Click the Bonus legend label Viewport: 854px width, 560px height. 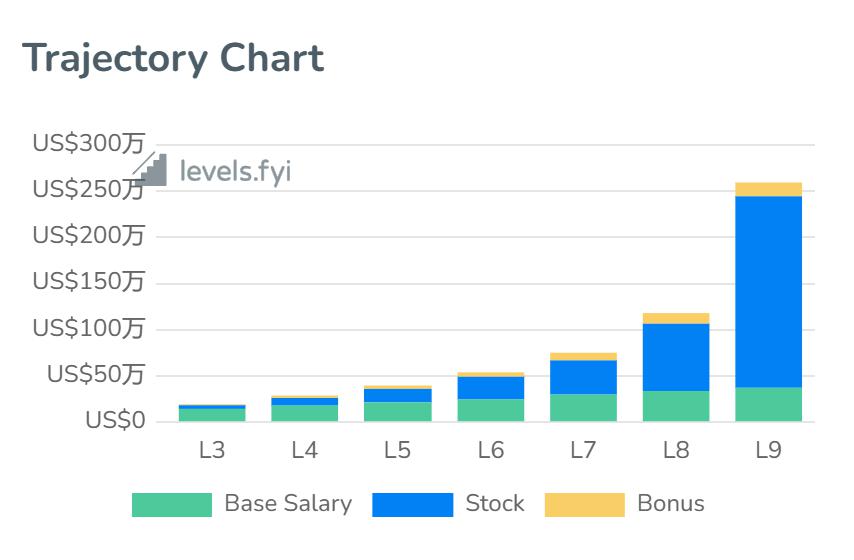pos(670,503)
